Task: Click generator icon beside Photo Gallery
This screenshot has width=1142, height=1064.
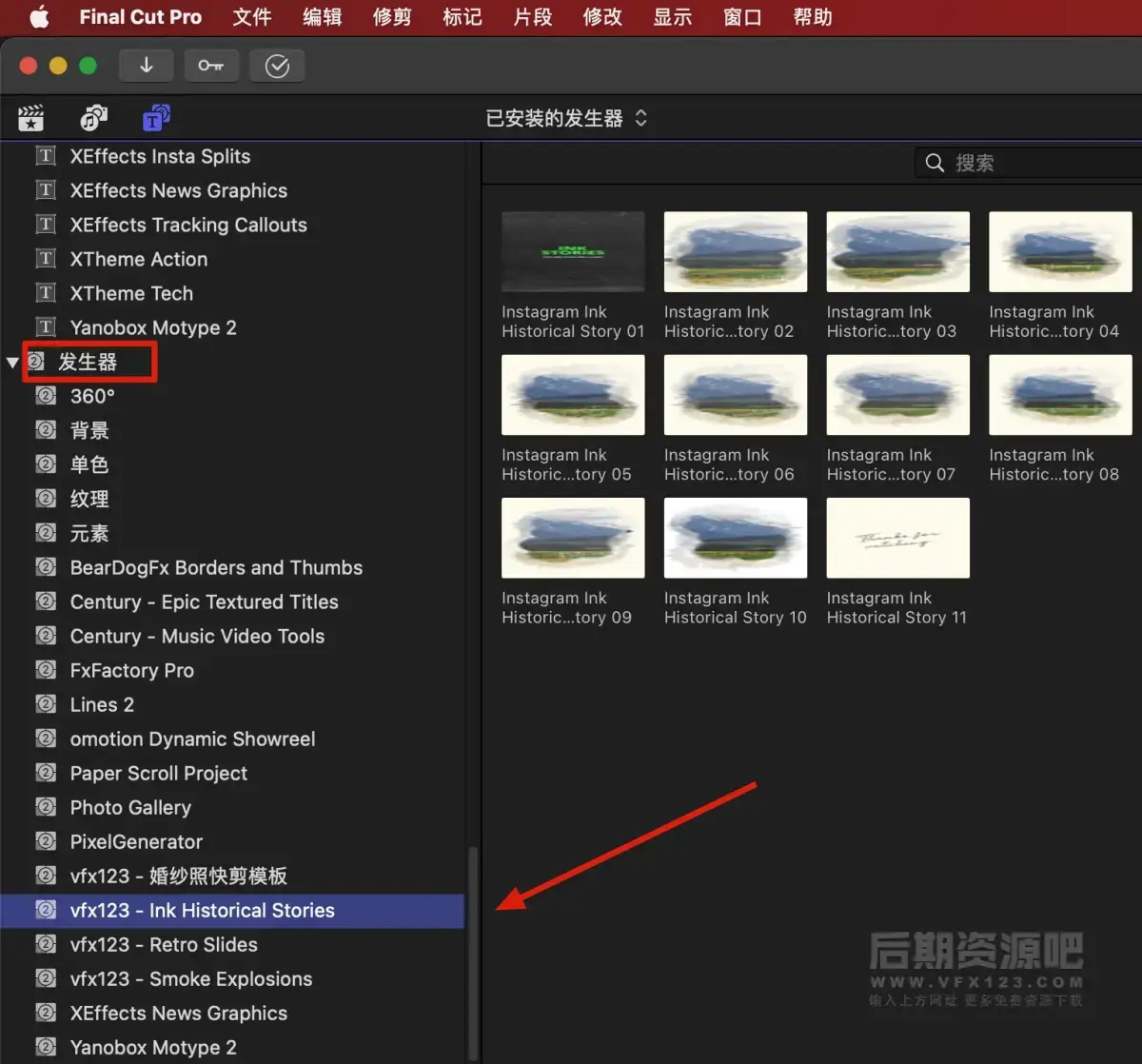Action: pyautogui.click(x=46, y=806)
